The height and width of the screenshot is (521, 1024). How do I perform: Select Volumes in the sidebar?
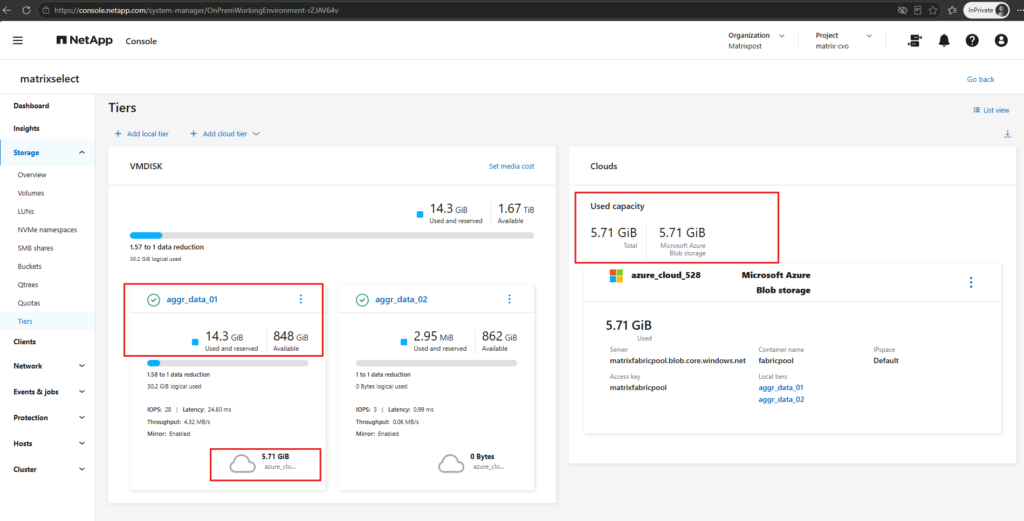click(x=31, y=193)
